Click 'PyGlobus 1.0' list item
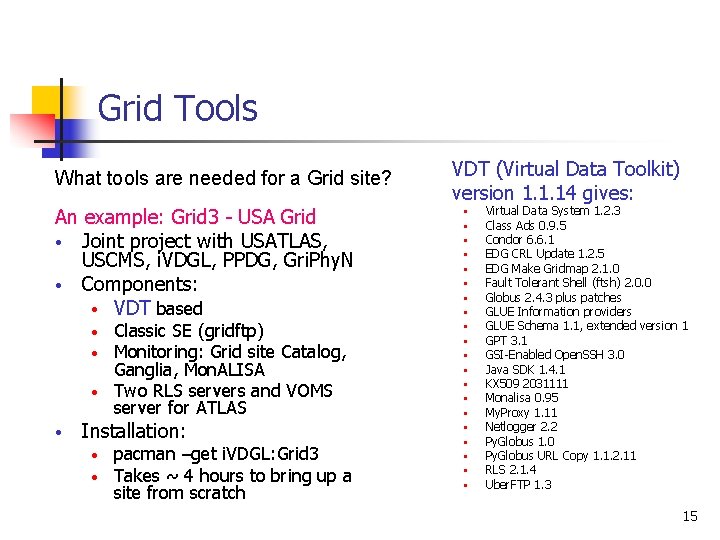Viewport: 720px width, 540px height. [x=519, y=442]
